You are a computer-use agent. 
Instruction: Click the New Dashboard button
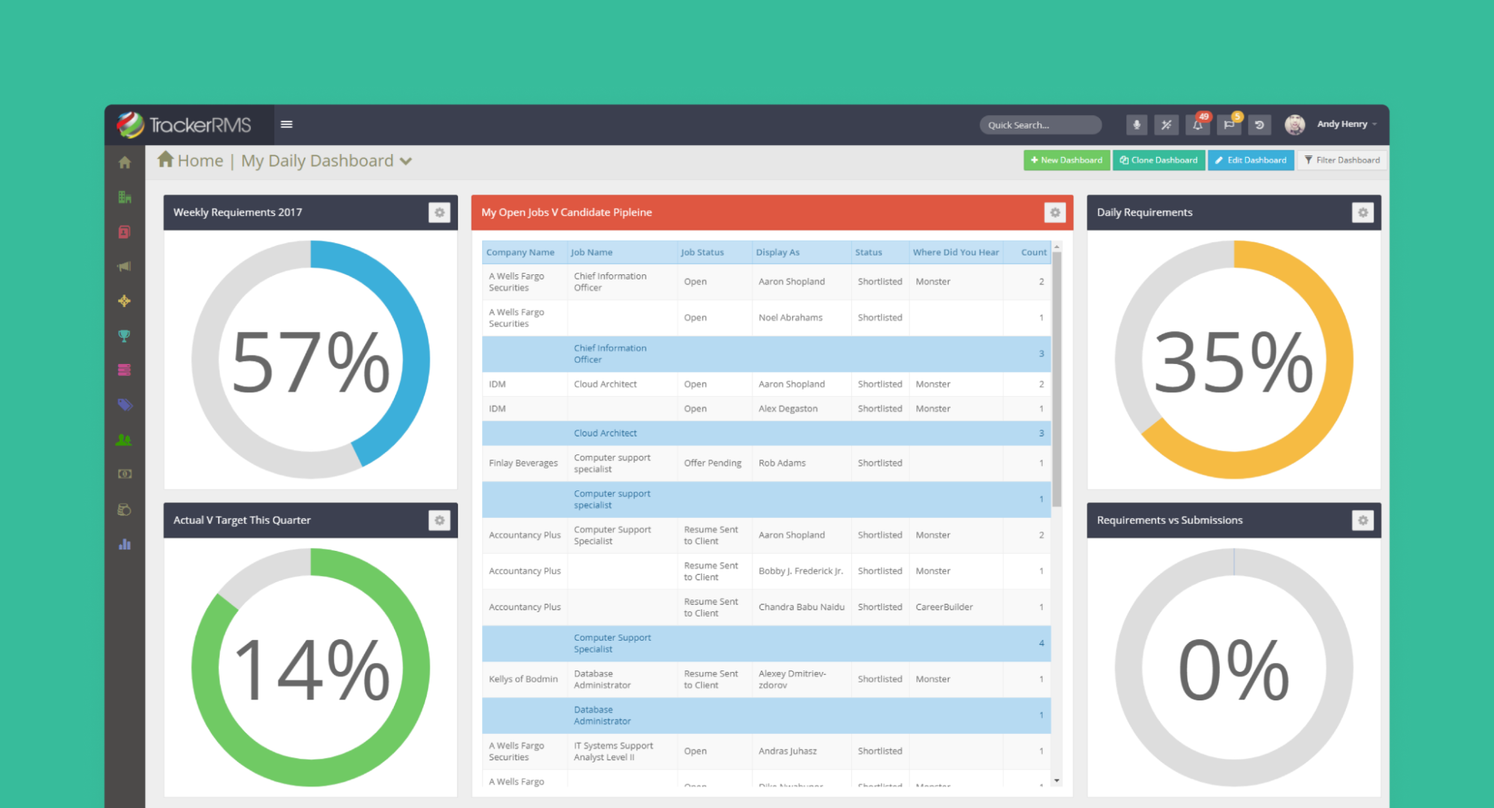click(x=1066, y=160)
